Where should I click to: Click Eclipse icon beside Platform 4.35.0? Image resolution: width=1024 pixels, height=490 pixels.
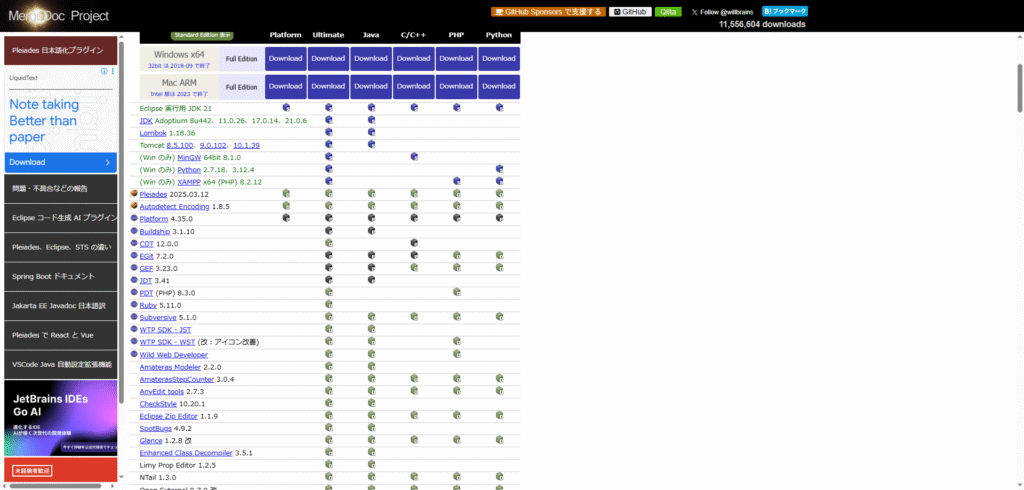(134, 218)
